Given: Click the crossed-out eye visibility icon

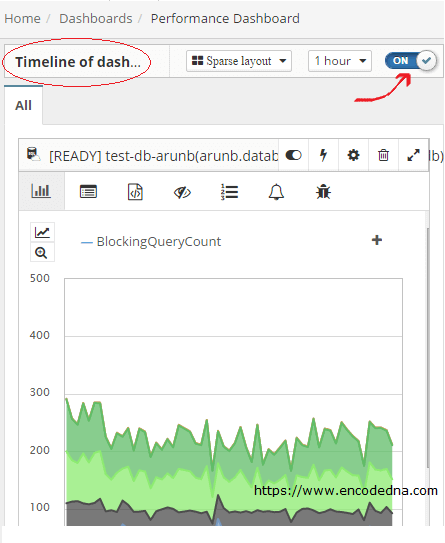Looking at the screenshot, I should coord(182,192).
